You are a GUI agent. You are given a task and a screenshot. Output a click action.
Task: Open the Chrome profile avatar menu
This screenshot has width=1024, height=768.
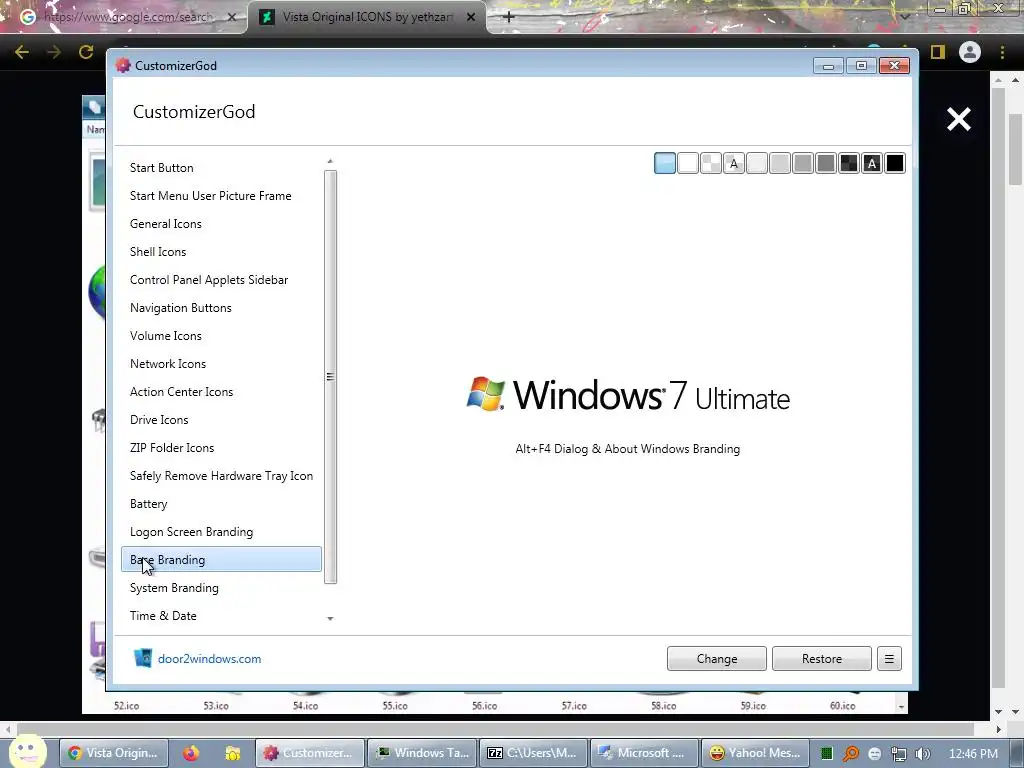(x=970, y=52)
